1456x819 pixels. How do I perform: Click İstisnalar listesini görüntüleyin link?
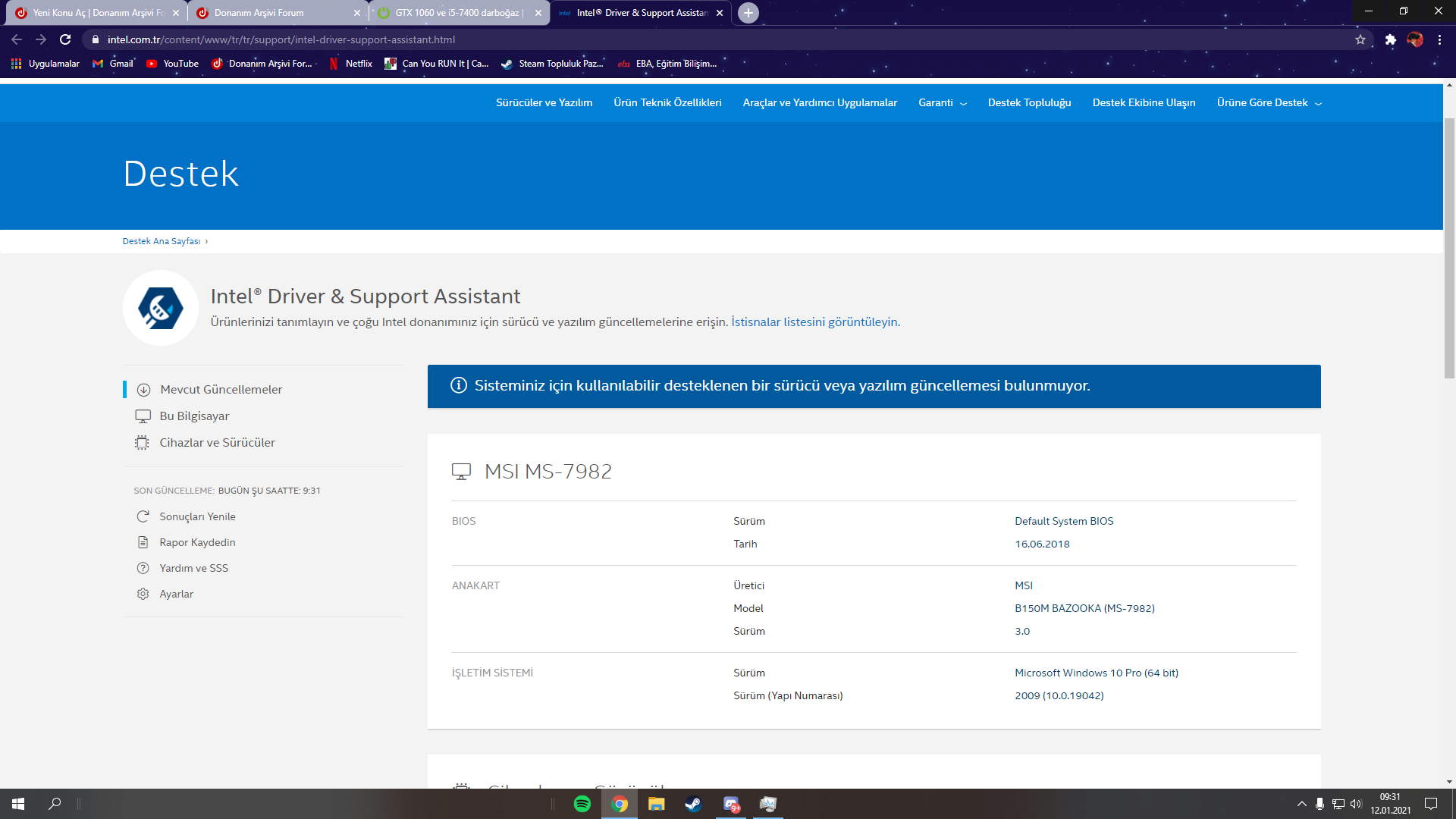point(815,322)
